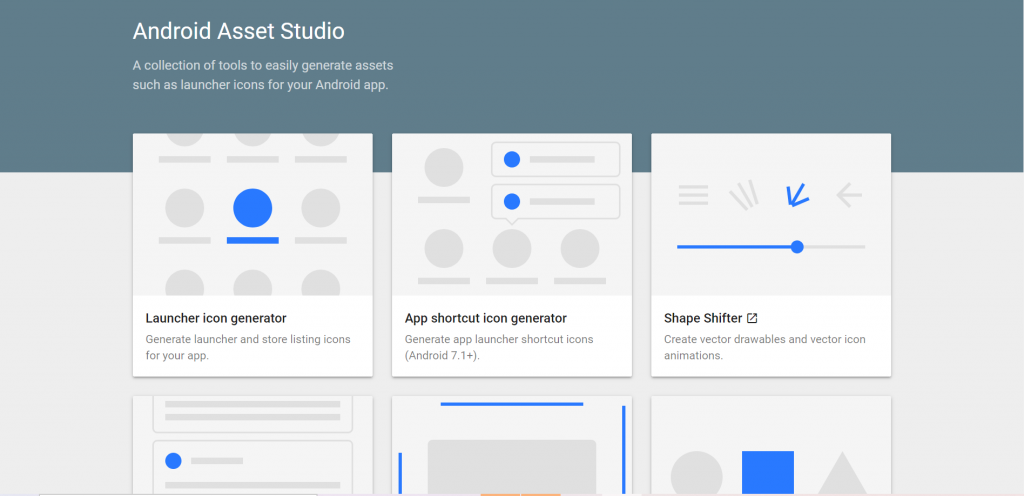Click the gray back-arrow icon in Shape Shifter preview

tap(849, 194)
